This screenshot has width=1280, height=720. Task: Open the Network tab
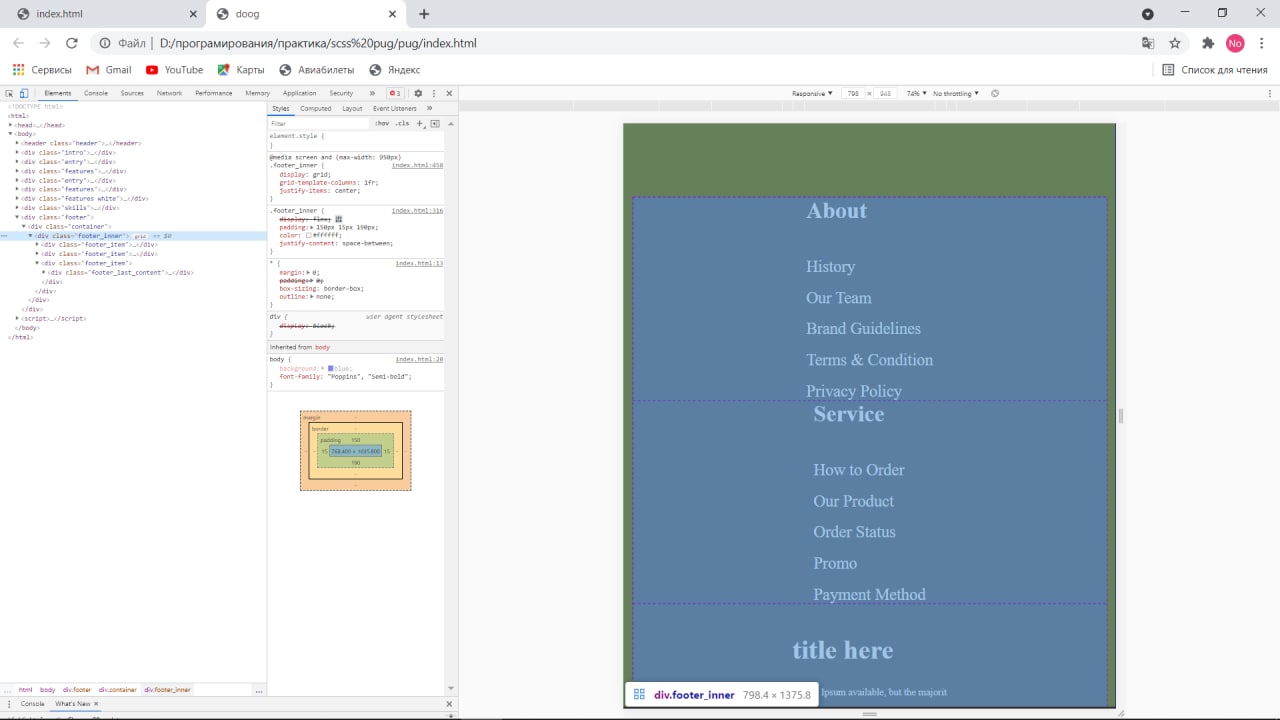coord(169,93)
